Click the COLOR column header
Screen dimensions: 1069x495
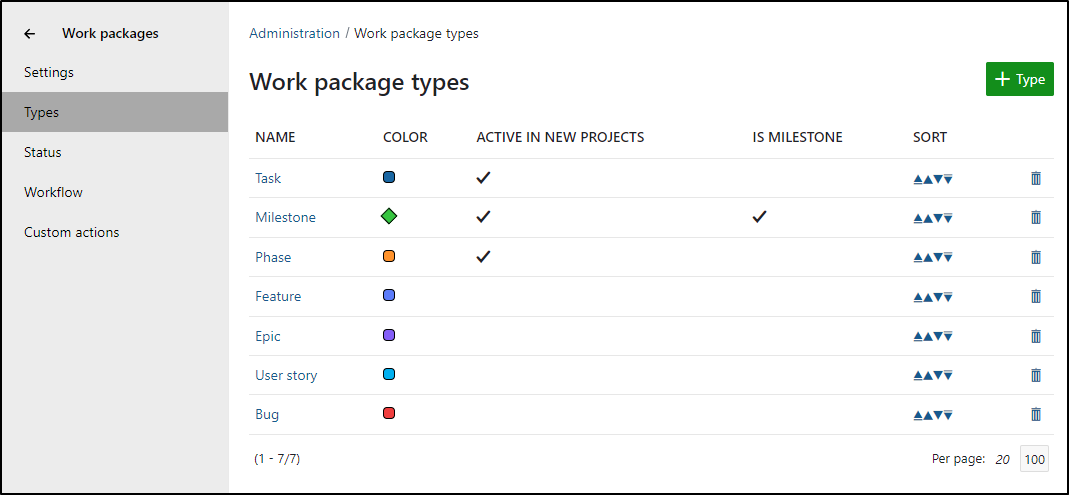click(405, 138)
